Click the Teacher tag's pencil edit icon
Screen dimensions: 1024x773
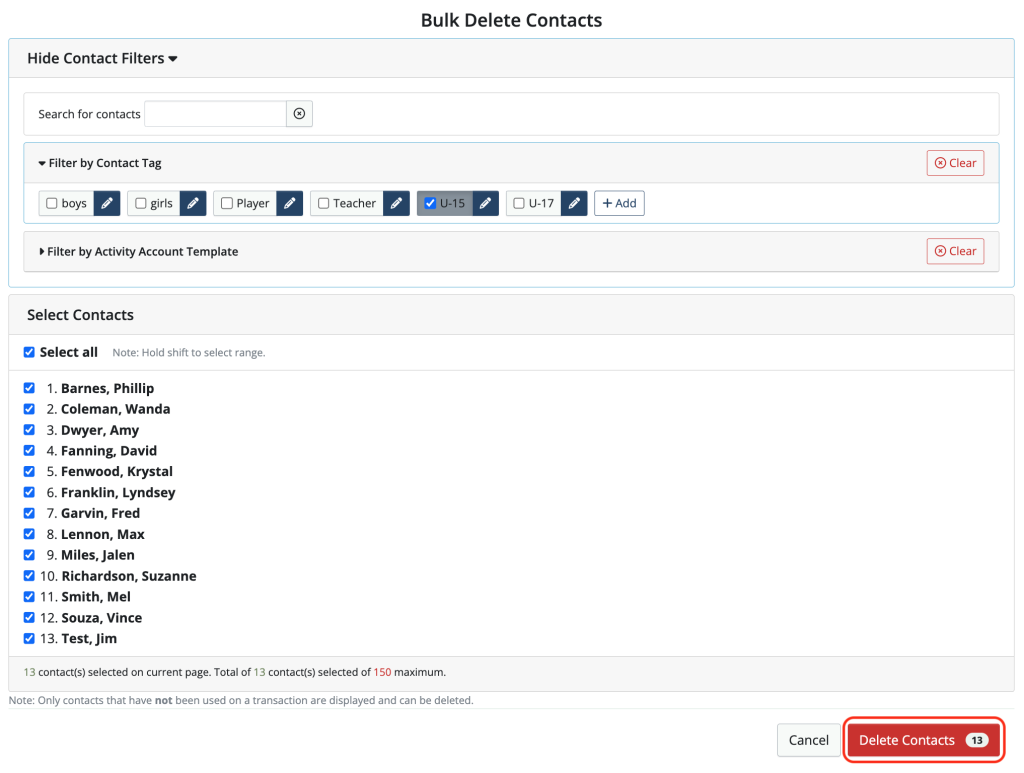tap(395, 203)
